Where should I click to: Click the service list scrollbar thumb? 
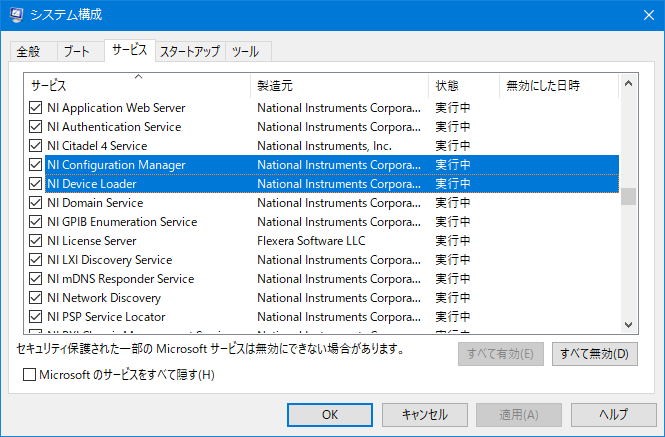pyautogui.click(x=629, y=196)
